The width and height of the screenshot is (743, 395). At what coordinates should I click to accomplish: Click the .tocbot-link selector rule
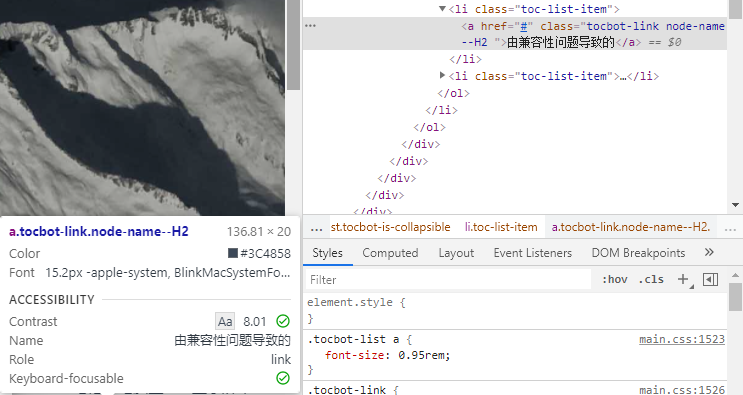pyautogui.click(x=347, y=390)
